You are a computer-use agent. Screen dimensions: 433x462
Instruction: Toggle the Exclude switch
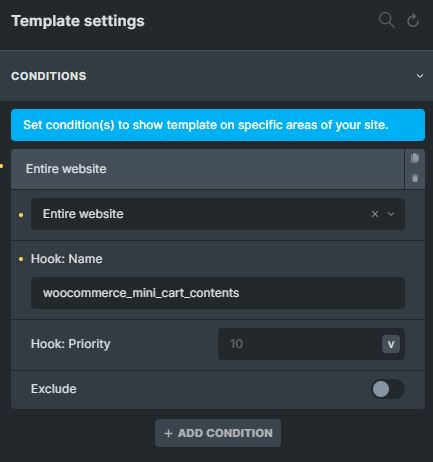click(388, 389)
